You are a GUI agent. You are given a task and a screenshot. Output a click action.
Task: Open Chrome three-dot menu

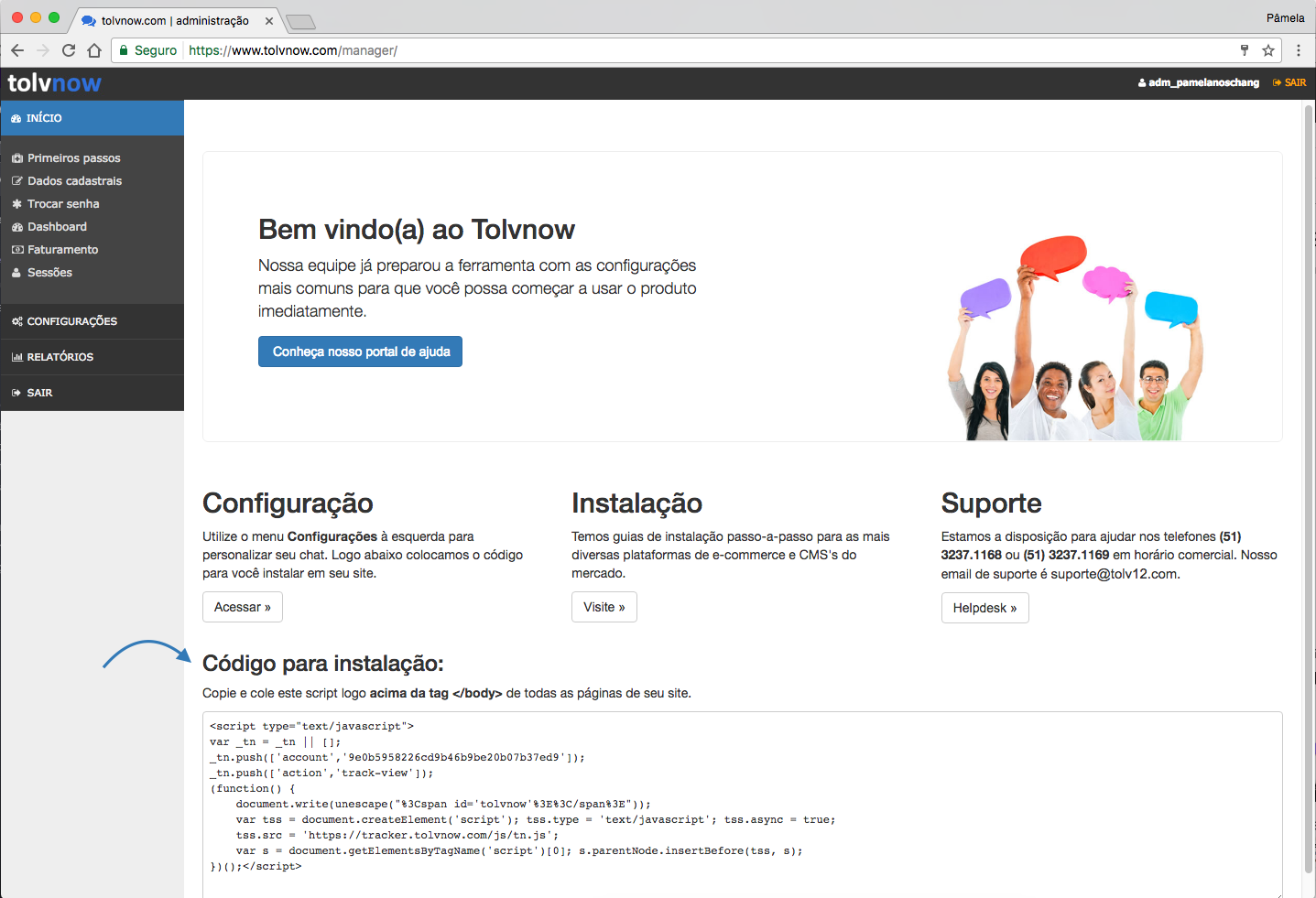1299,50
